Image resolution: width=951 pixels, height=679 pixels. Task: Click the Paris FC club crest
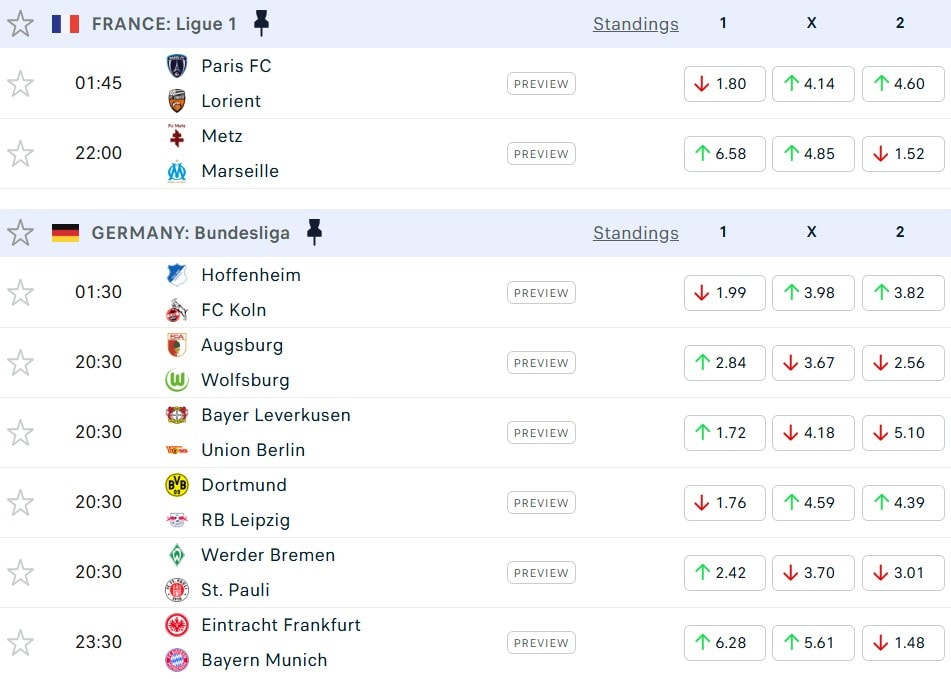click(177, 66)
